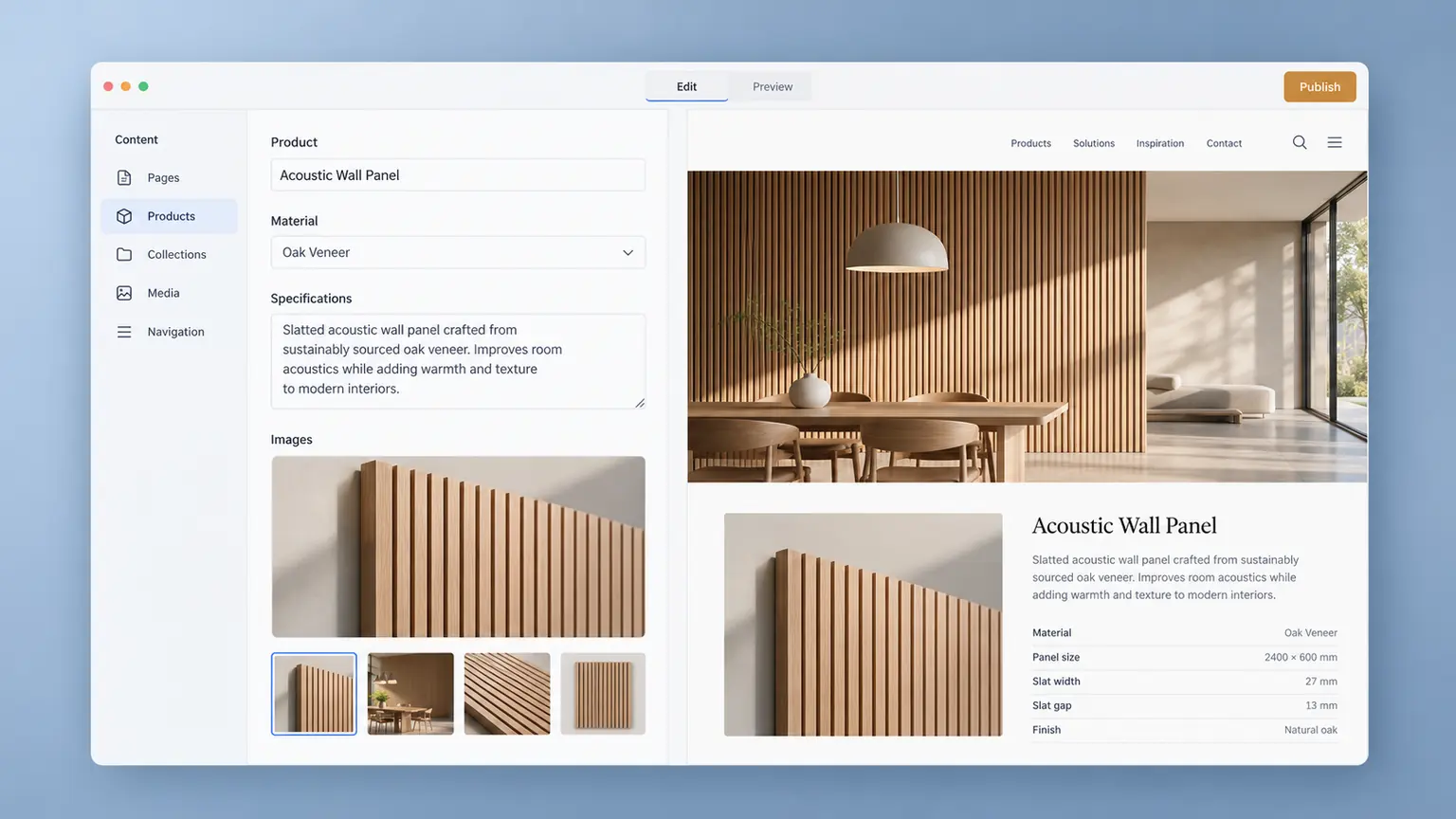
Task: Click the Pages document icon in sidebar
Action: tap(124, 177)
